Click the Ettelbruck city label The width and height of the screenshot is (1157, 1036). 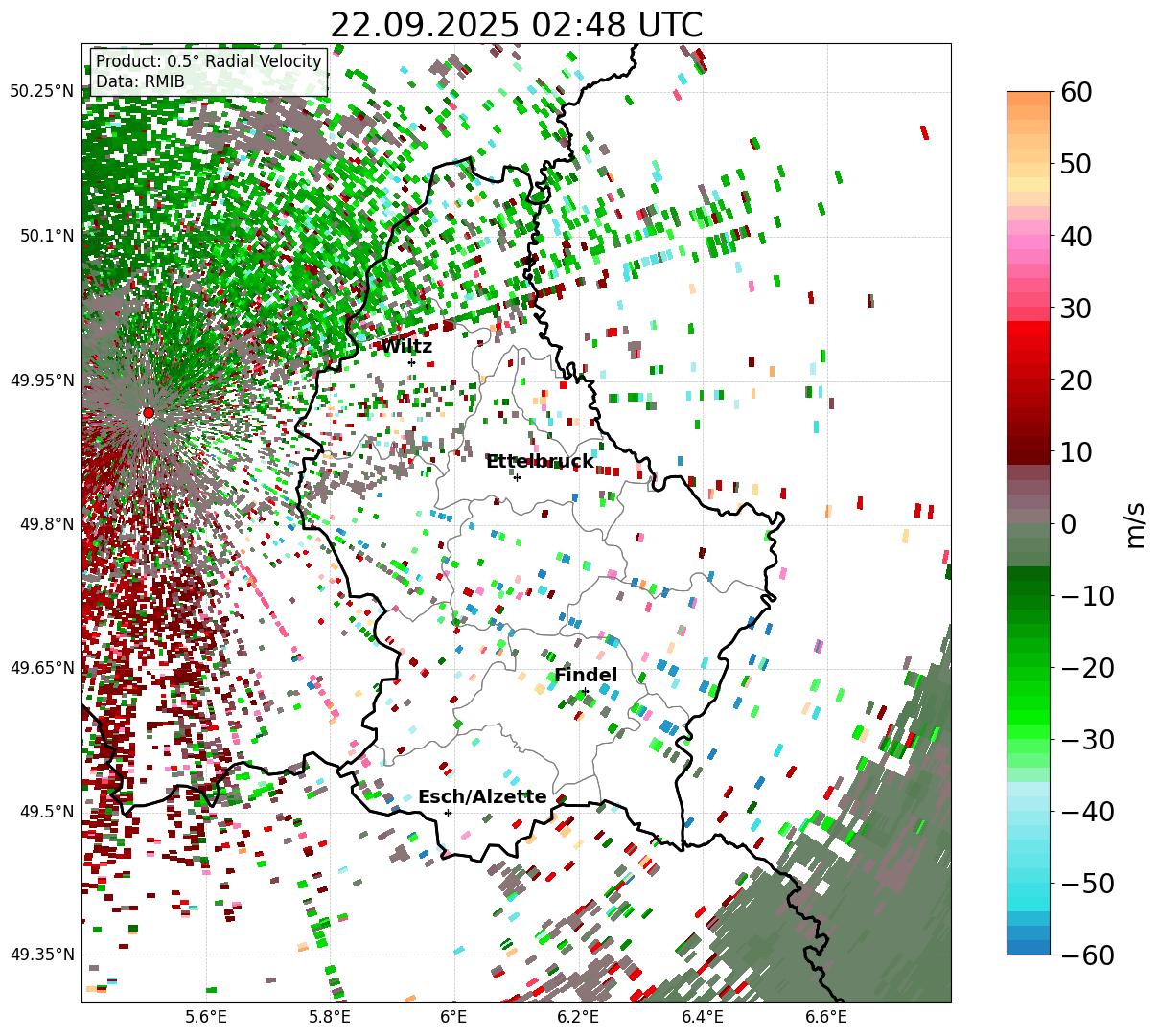[540, 462]
